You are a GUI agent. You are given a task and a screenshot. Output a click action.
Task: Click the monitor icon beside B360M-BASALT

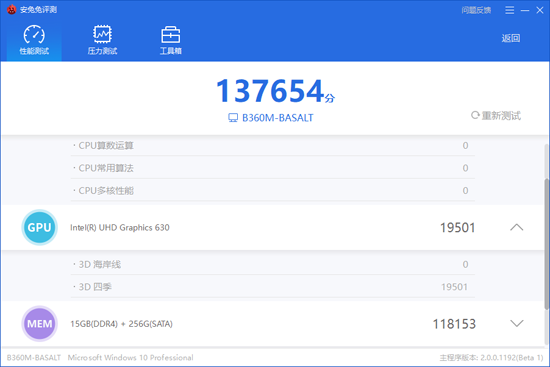tap(233, 118)
